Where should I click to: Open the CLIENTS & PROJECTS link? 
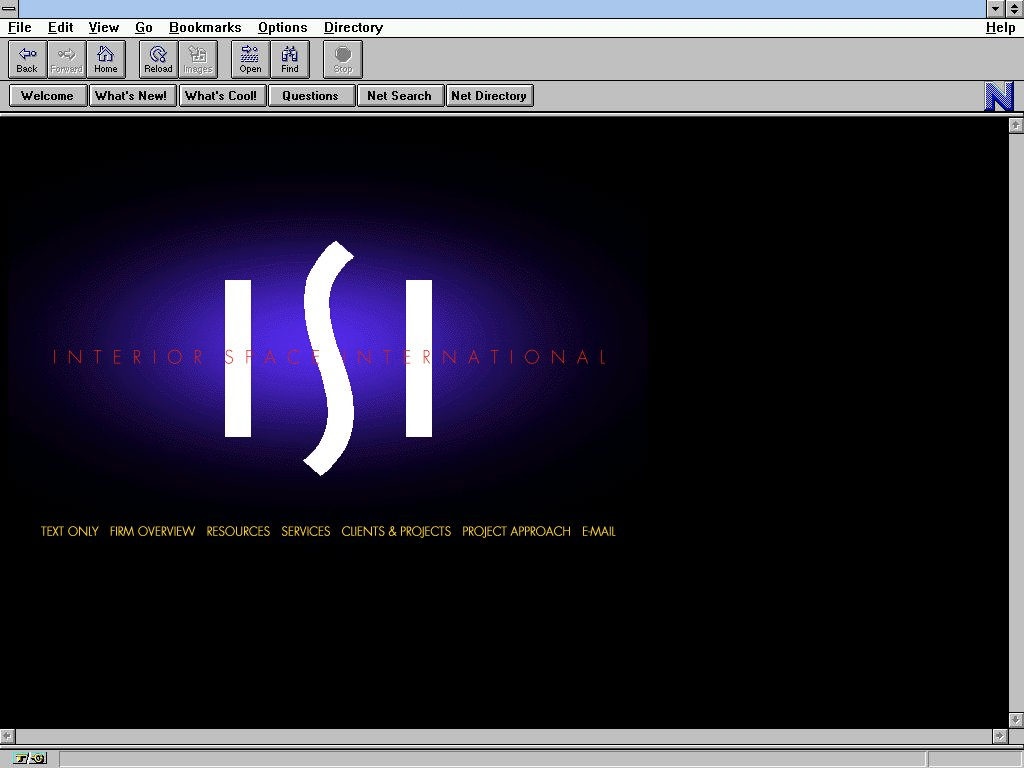click(396, 532)
